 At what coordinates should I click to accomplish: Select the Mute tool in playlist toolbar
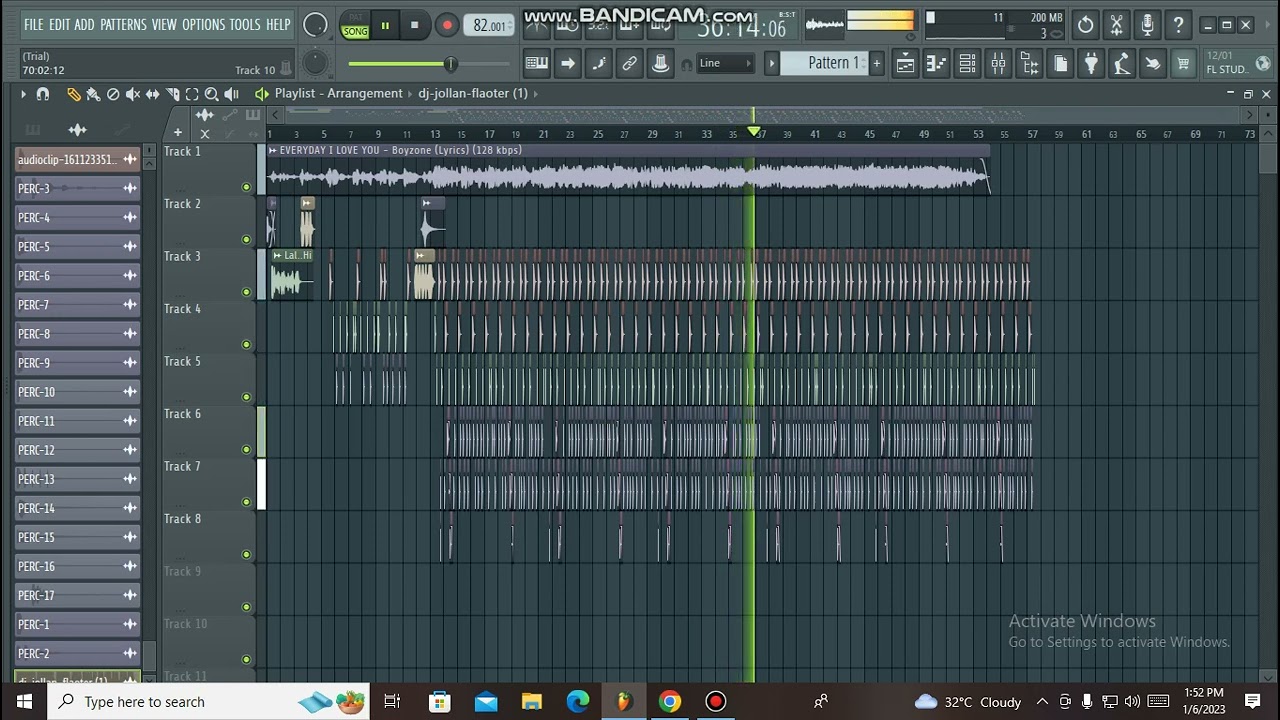133,94
